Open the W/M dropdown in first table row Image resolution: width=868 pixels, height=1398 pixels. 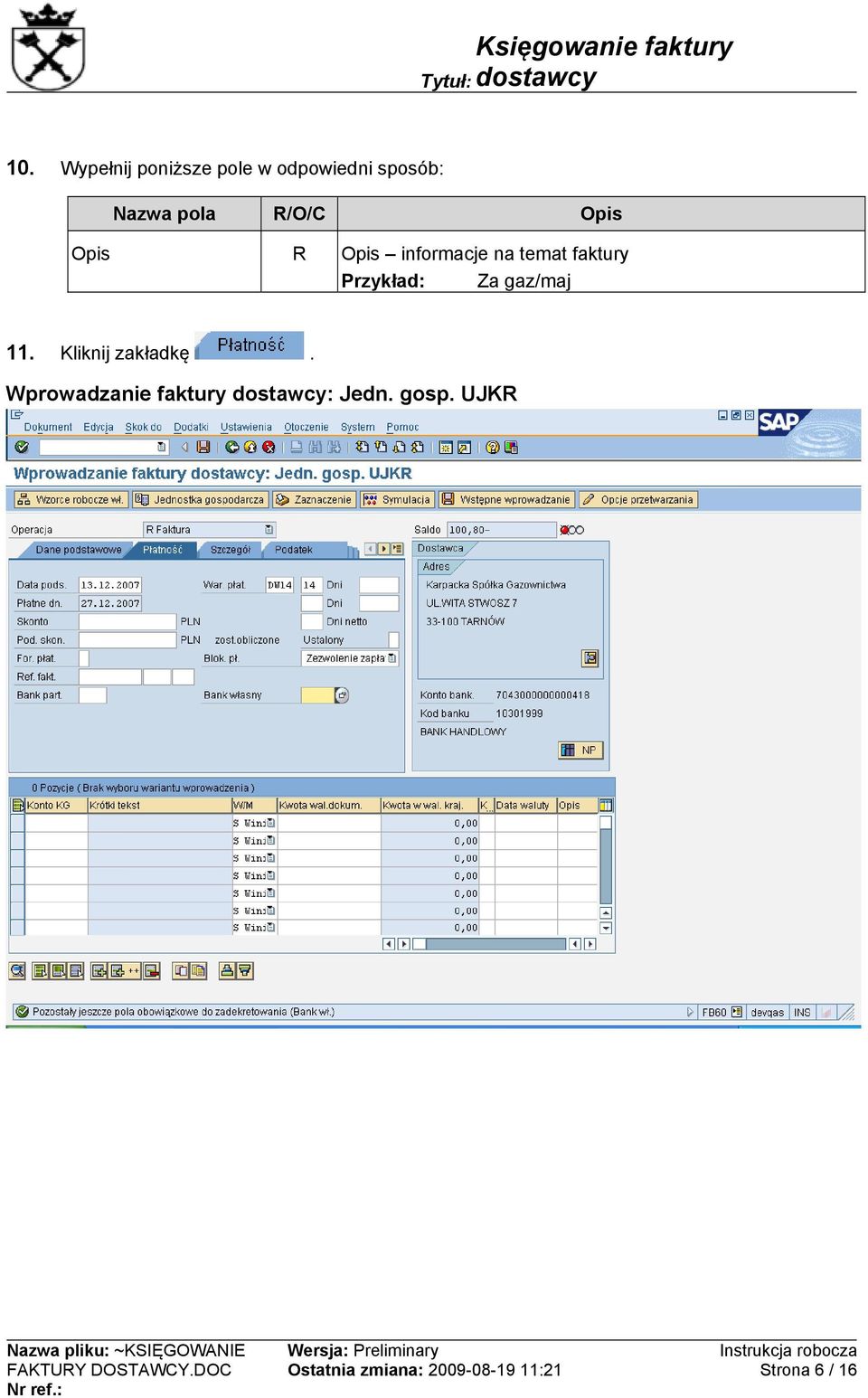(271, 823)
